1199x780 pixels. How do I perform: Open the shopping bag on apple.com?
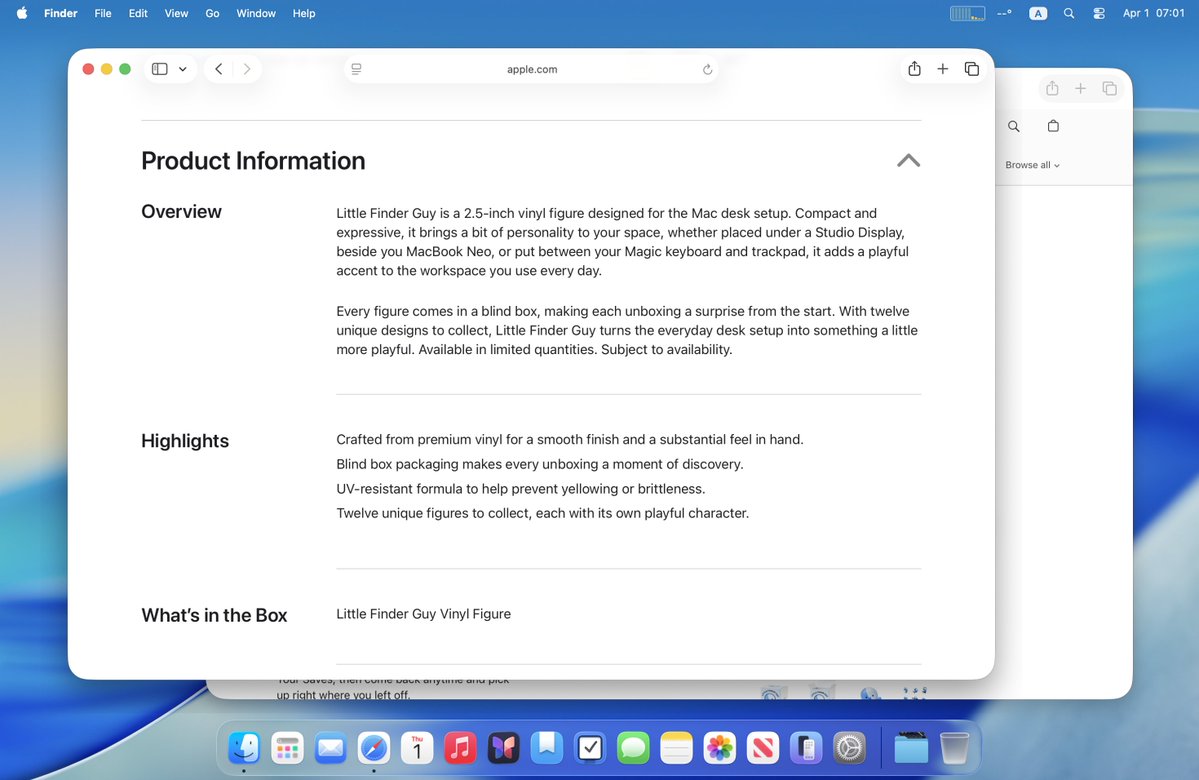pyautogui.click(x=1052, y=126)
